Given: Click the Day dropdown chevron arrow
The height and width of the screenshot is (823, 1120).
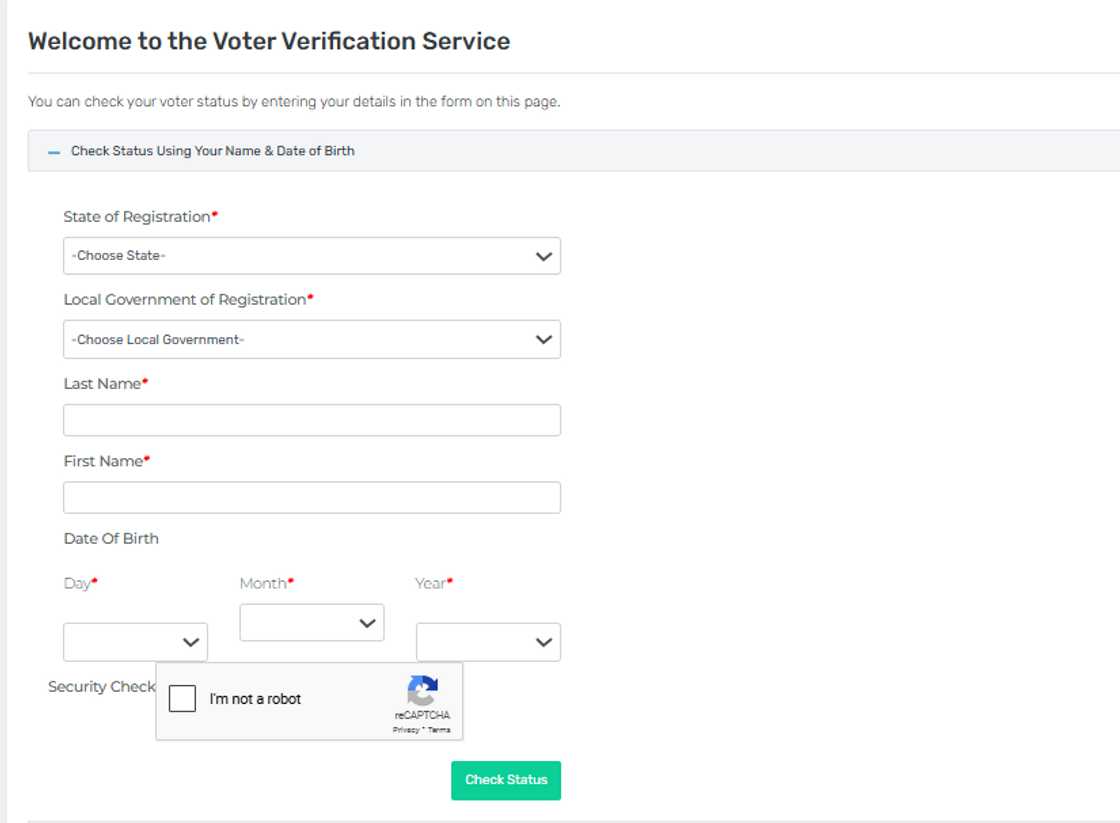Looking at the screenshot, I should [190, 642].
